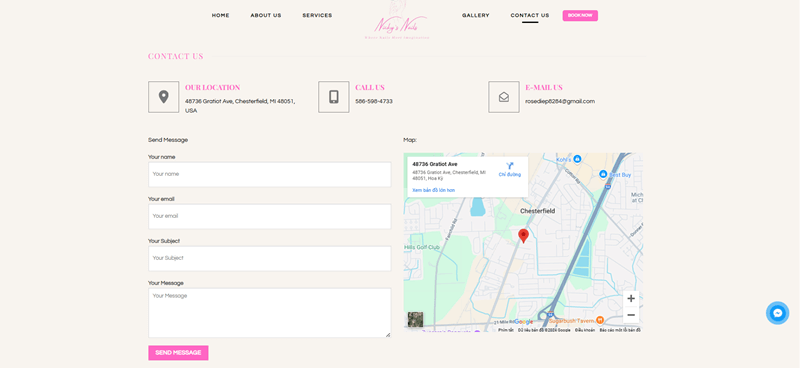Zoom in the map with plus

[x=631, y=299]
